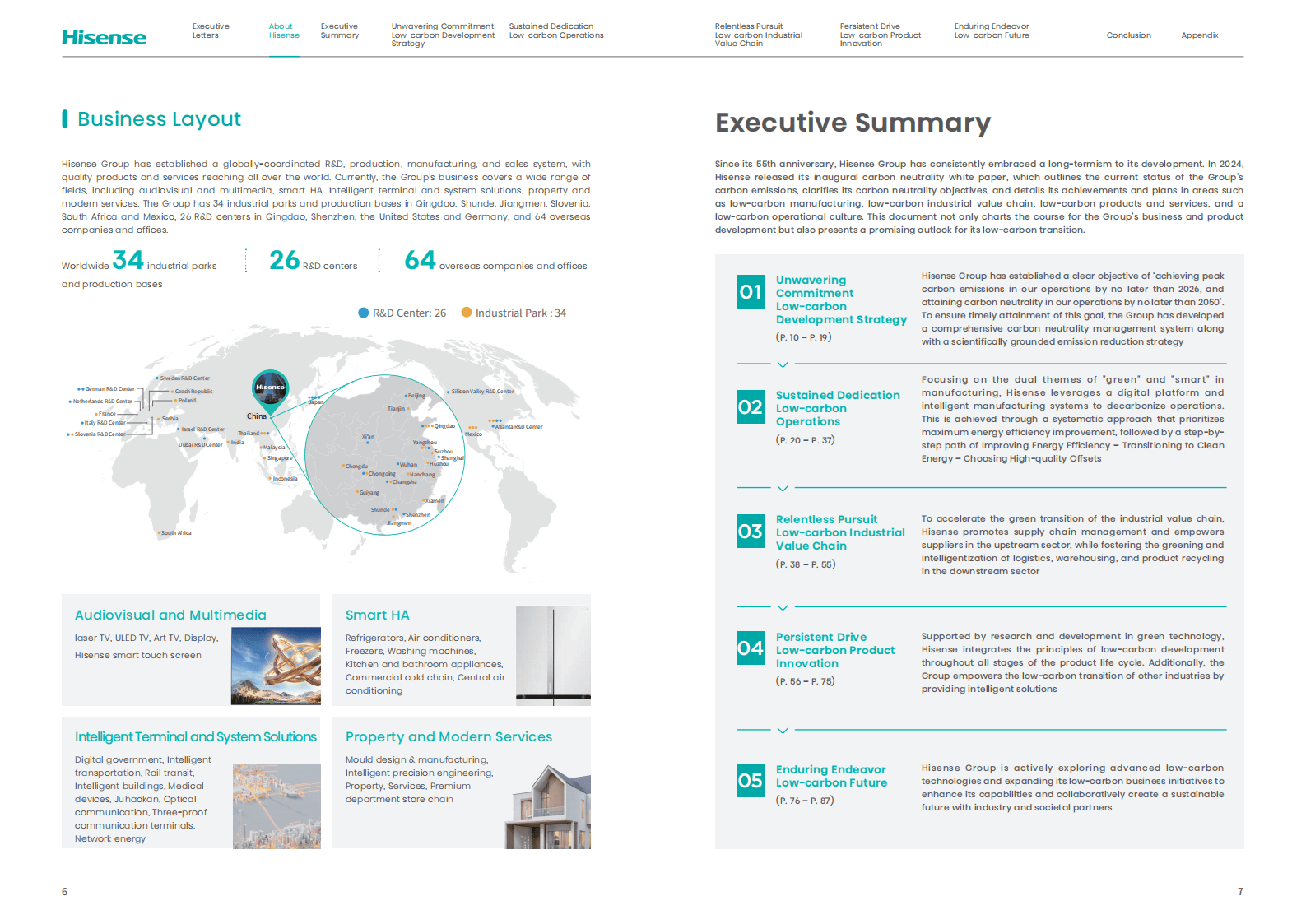Click section 05 heading Enduring Endeavor in summary list
1306x924 pixels.
tap(831, 776)
